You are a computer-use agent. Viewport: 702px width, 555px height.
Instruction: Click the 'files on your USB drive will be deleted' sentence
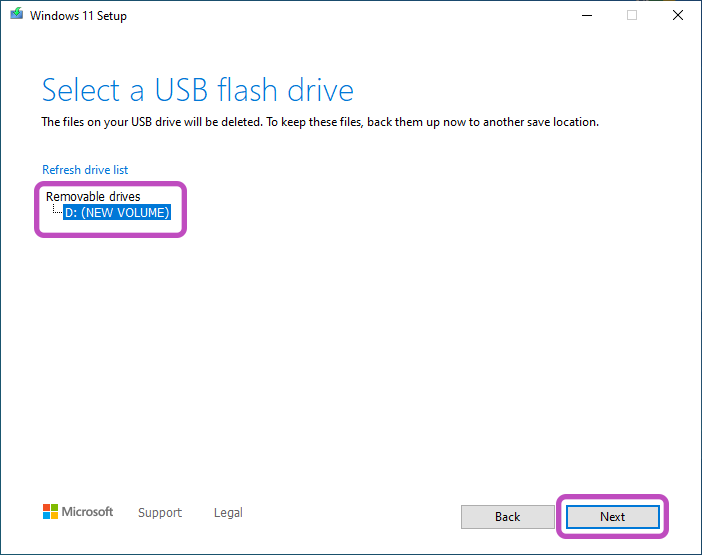(x=152, y=122)
